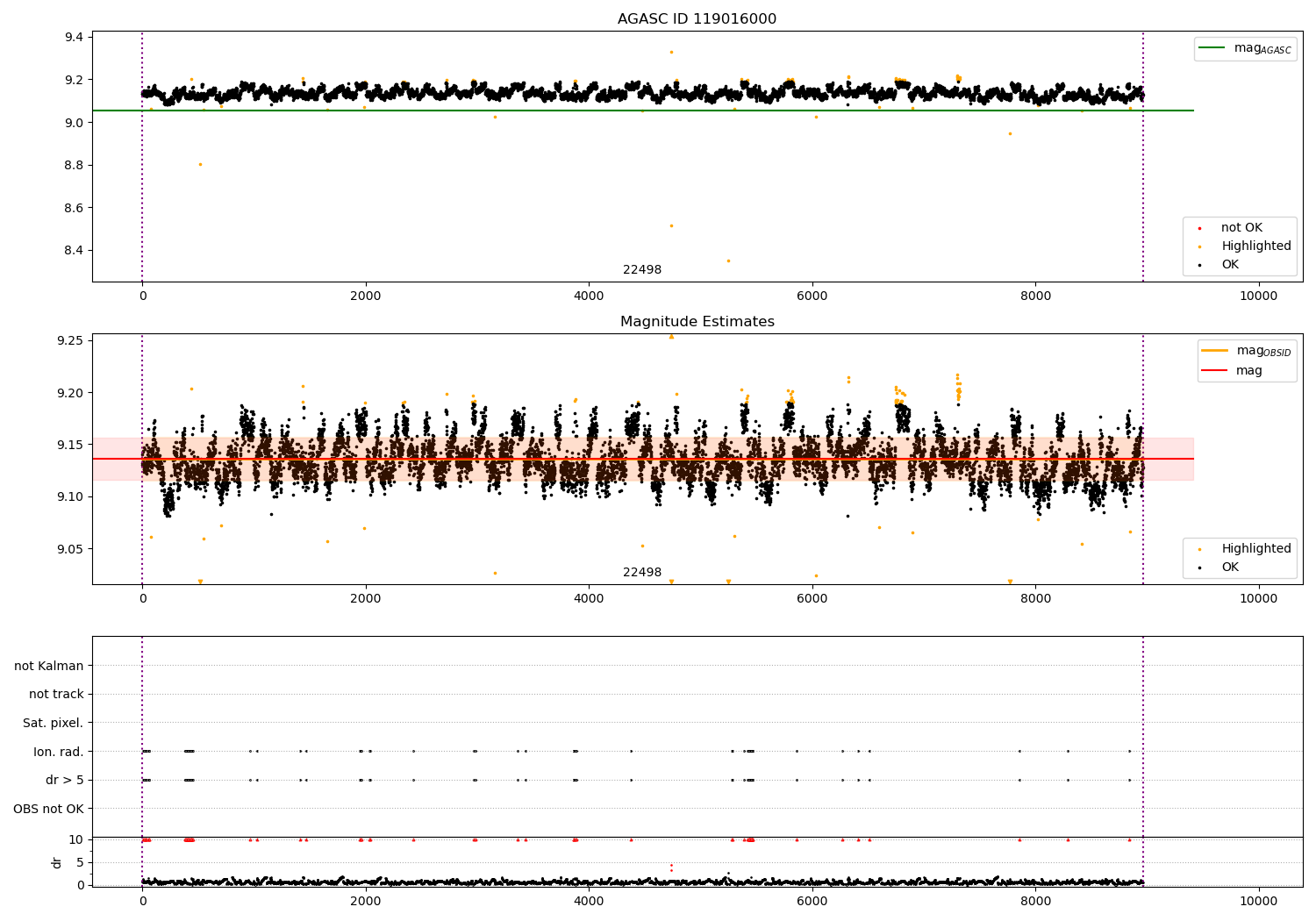Image resolution: width=1316 pixels, height=921 pixels.
Task: Click the "Sat. pixel." axis label
Action: click(54, 724)
